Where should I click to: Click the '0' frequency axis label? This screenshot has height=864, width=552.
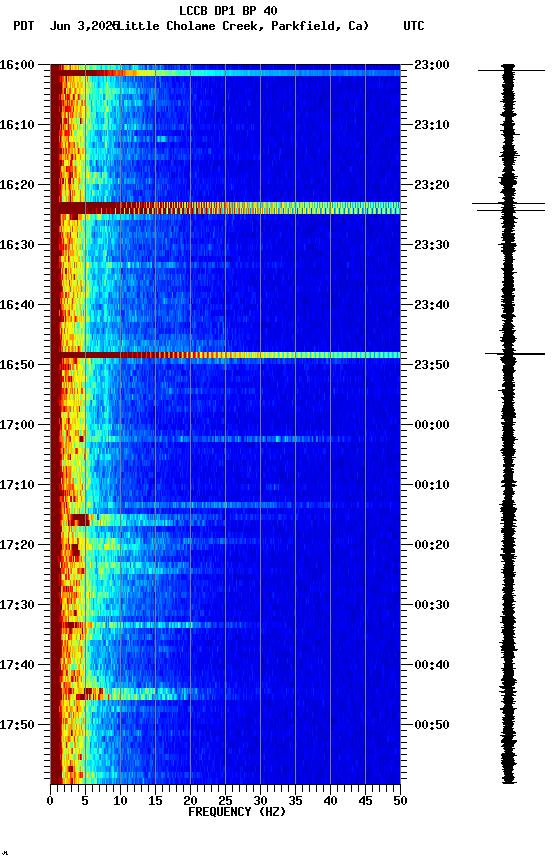tap(50, 801)
